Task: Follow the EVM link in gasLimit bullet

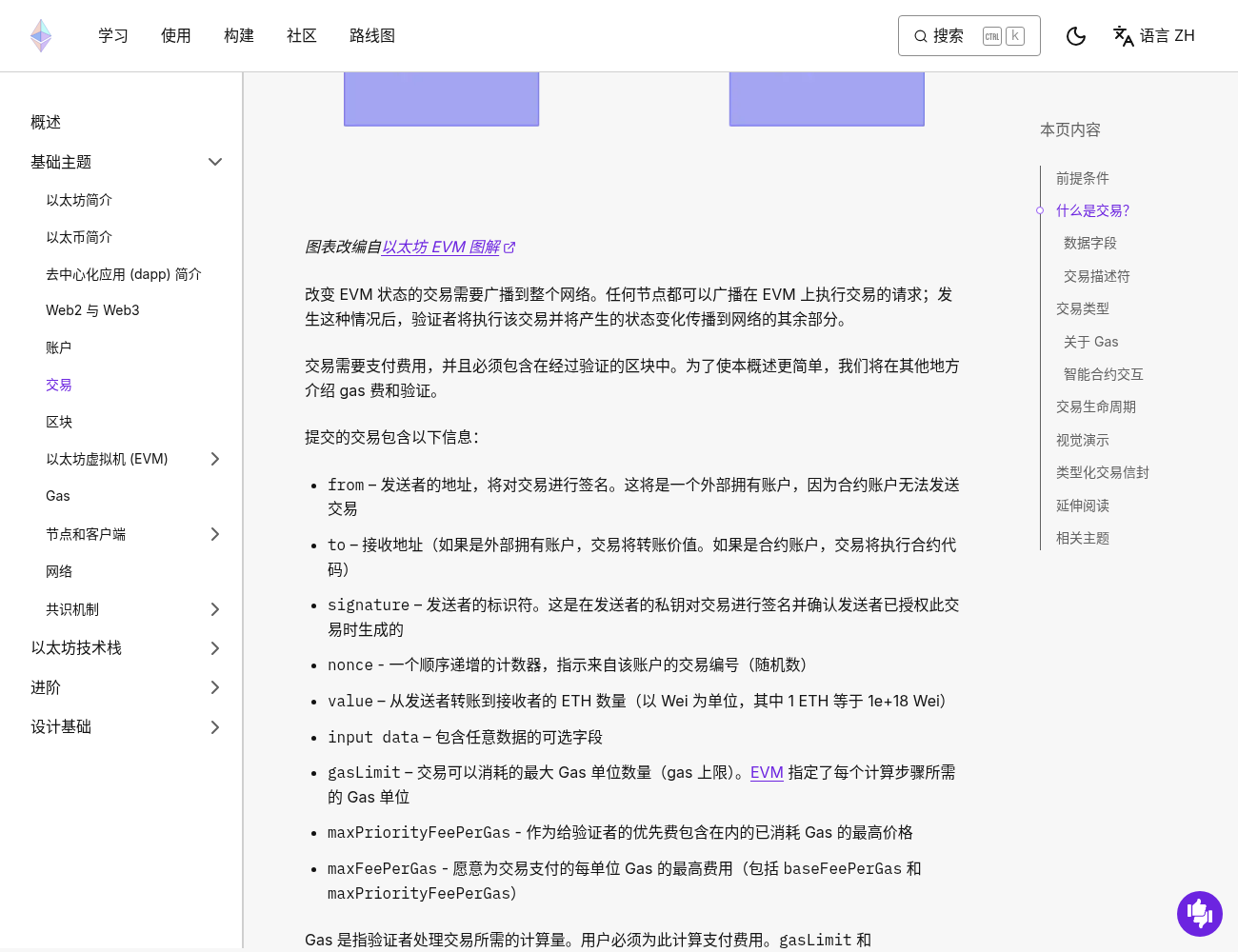Action: pyautogui.click(x=767, y=772)
